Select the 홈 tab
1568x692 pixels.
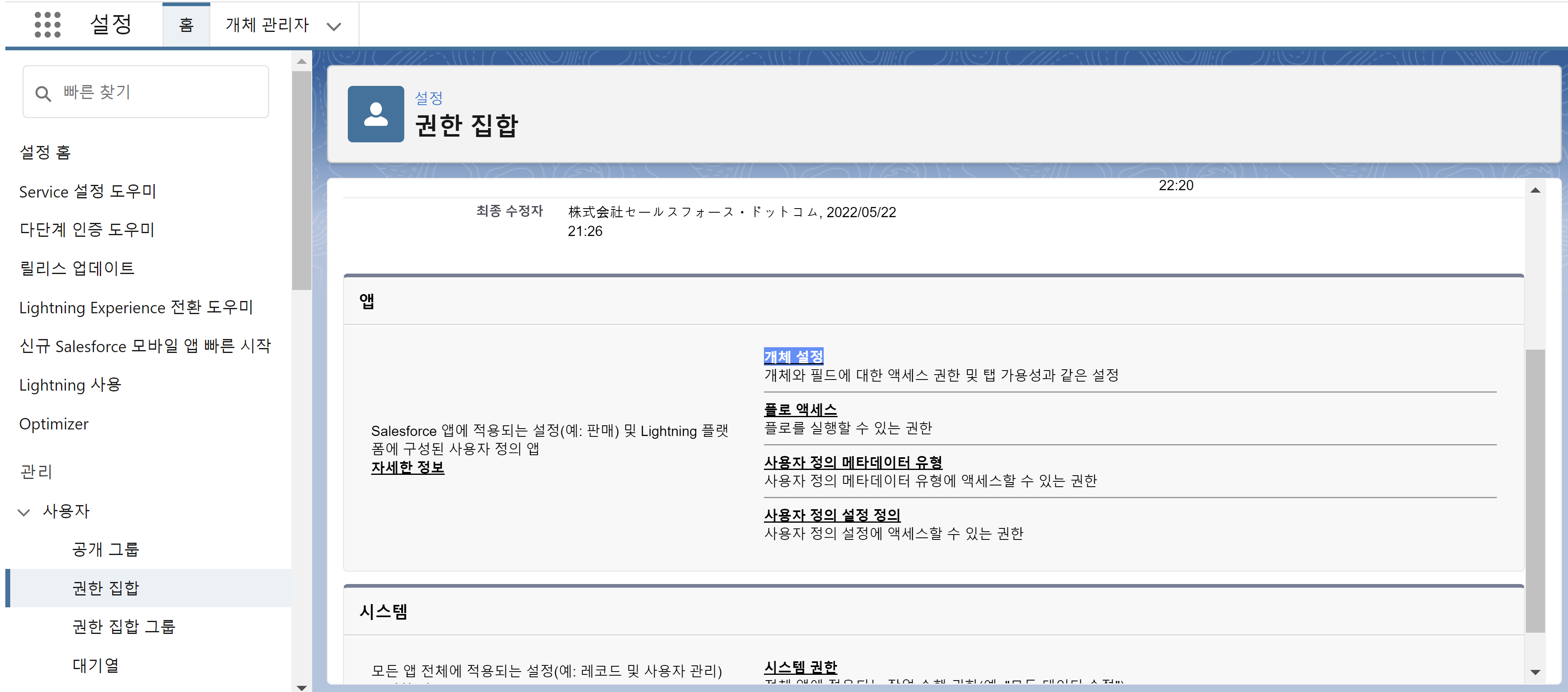point(186,25)
